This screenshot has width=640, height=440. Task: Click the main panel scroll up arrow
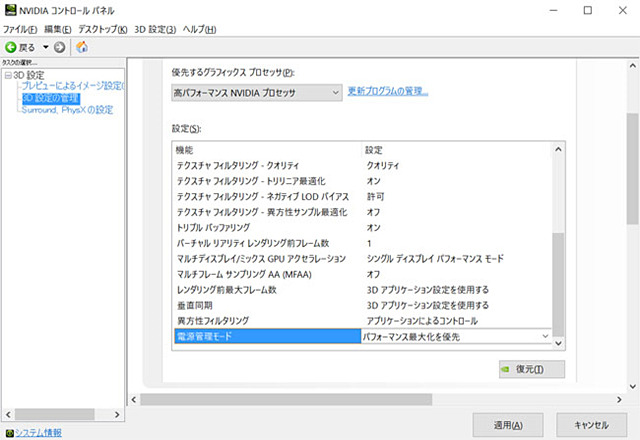coord(633,65)
